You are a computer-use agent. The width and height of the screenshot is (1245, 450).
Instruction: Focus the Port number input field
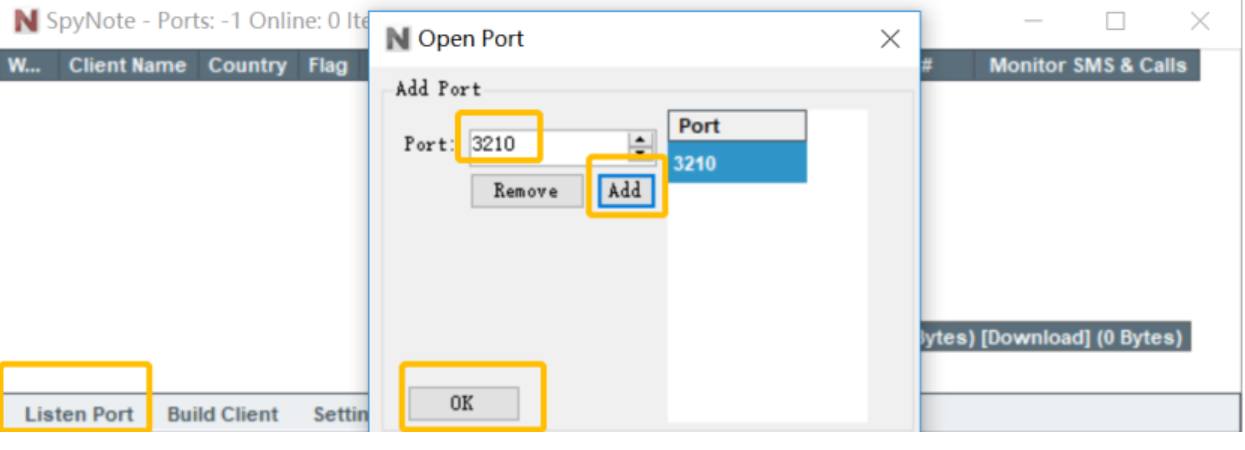546,145
